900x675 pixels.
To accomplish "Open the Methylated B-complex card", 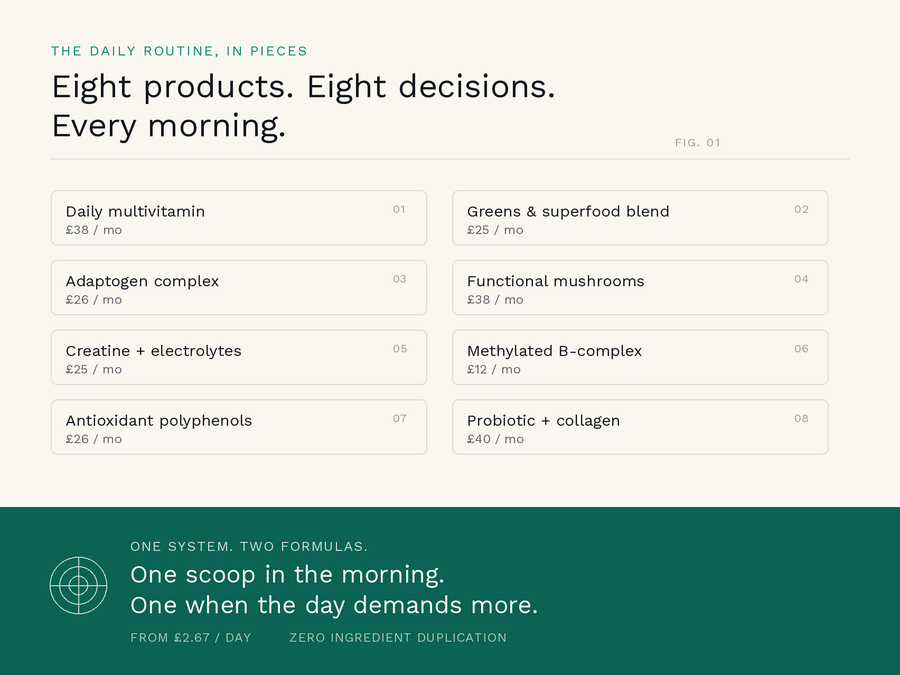I will pos(640,357).
